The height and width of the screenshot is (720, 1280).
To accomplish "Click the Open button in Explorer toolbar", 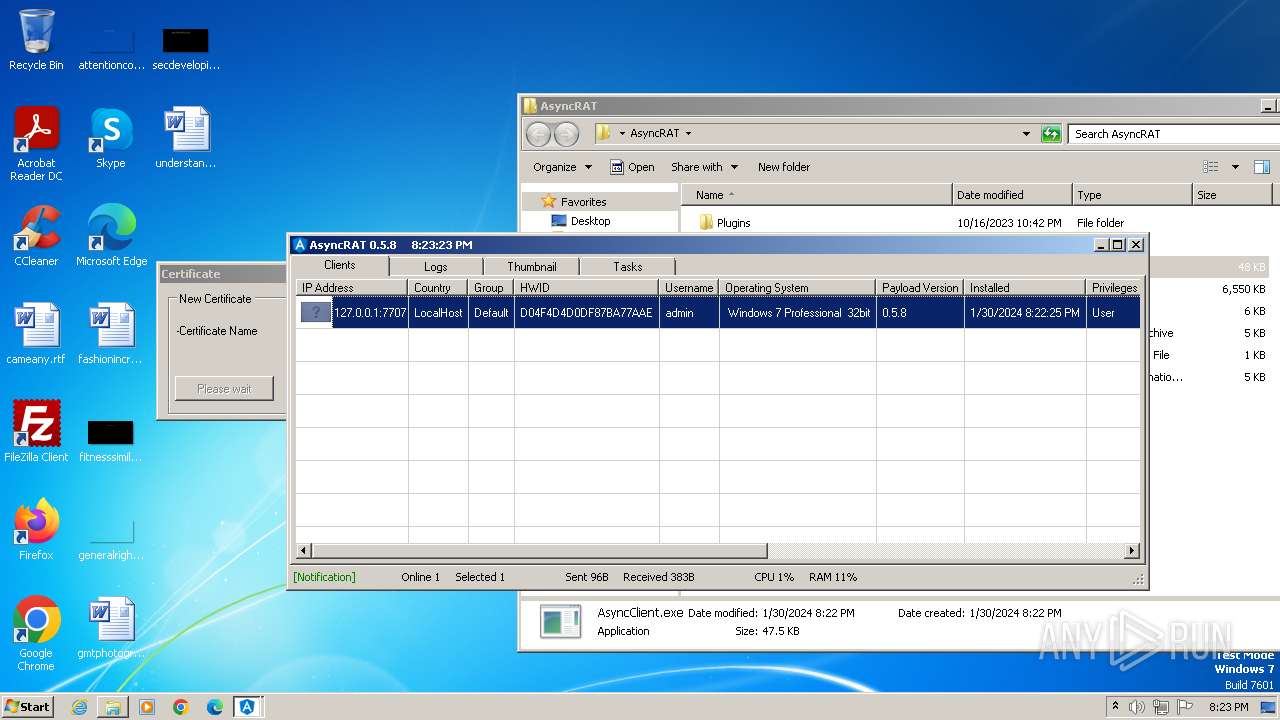I will point(632,167).
